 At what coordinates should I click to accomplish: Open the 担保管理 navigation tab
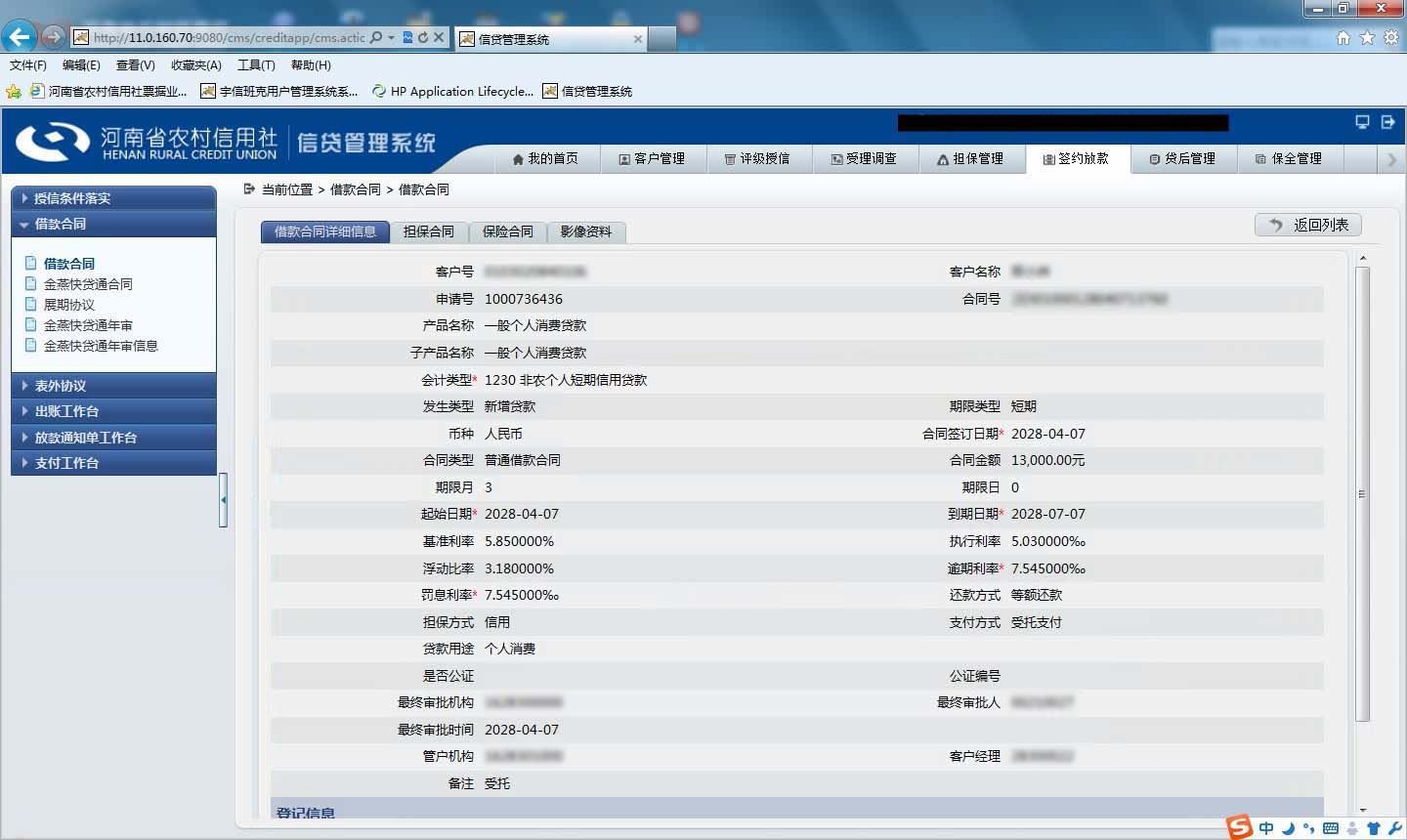coord(972,158)
